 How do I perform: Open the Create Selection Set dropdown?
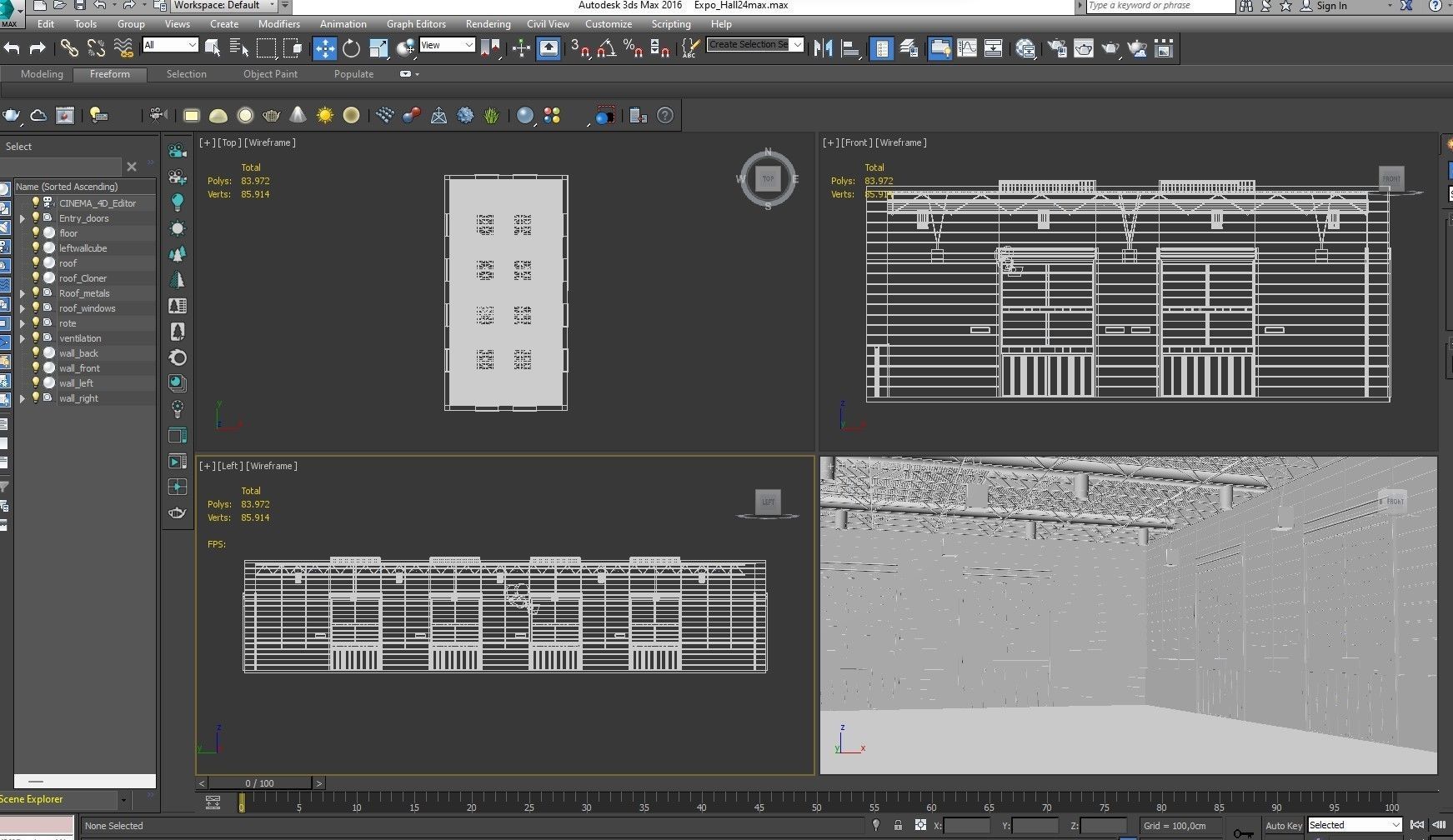pyautogui.click(x=755, y=45)
